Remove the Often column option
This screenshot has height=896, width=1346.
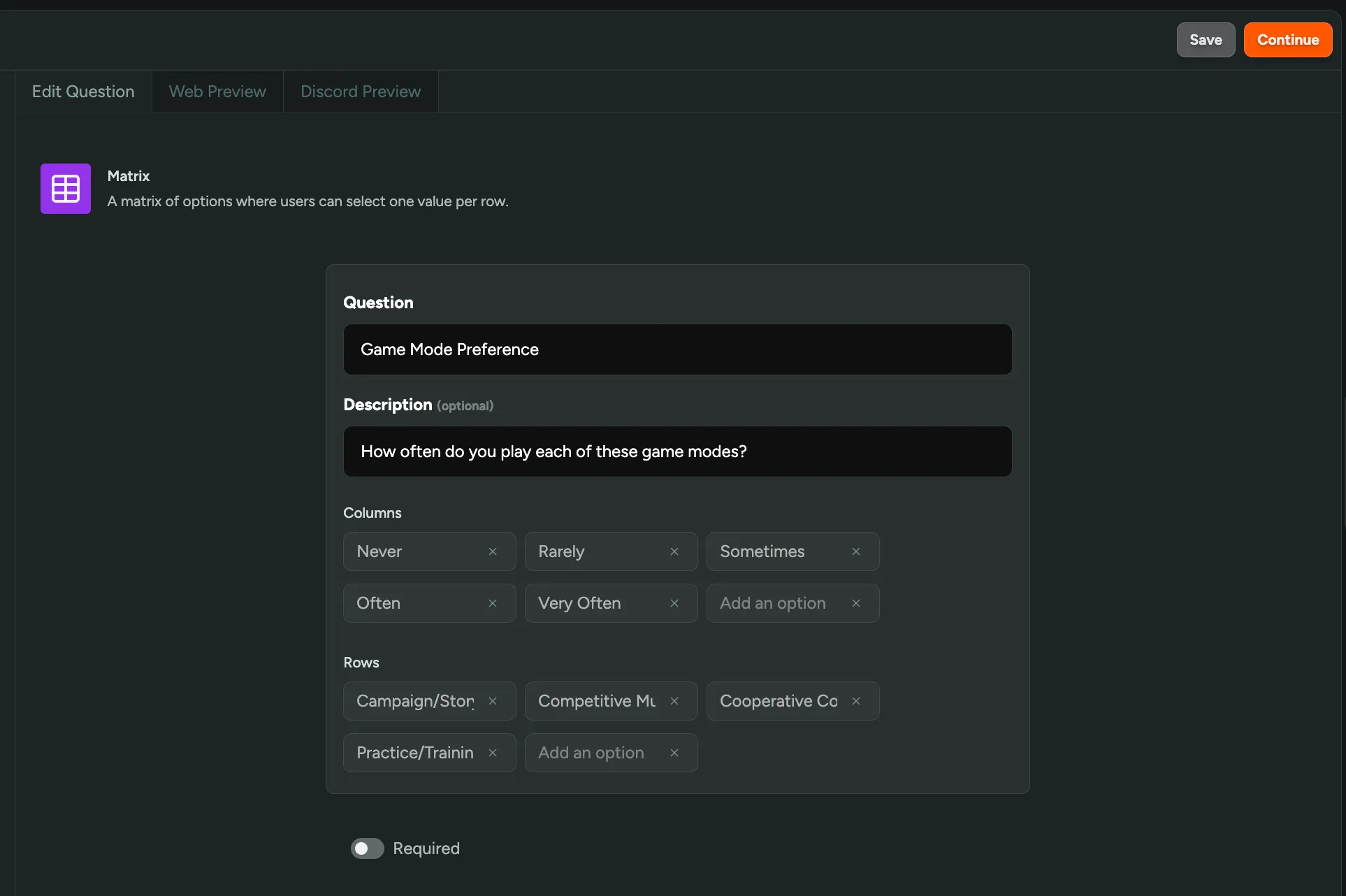point(493,603)
